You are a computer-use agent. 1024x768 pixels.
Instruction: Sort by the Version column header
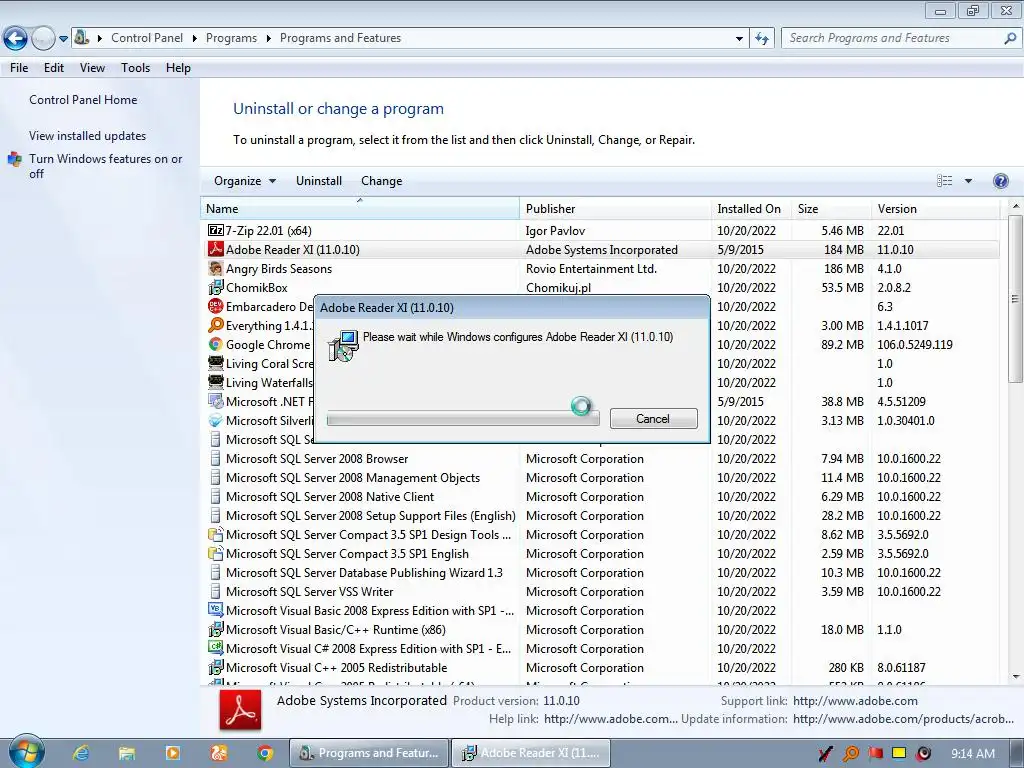coord(936,209)
